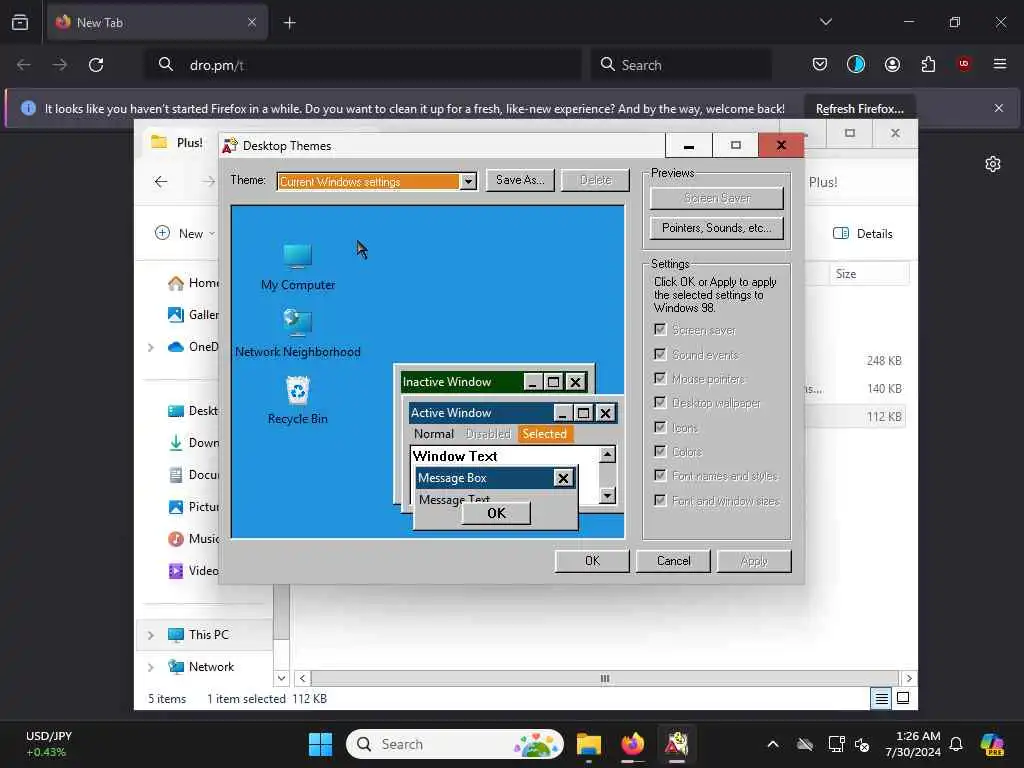The width and height of the screenshot is (1024, 768).
Task: Open new tab page settings gear
Action: pyautogui.click(x=993, y=164)
